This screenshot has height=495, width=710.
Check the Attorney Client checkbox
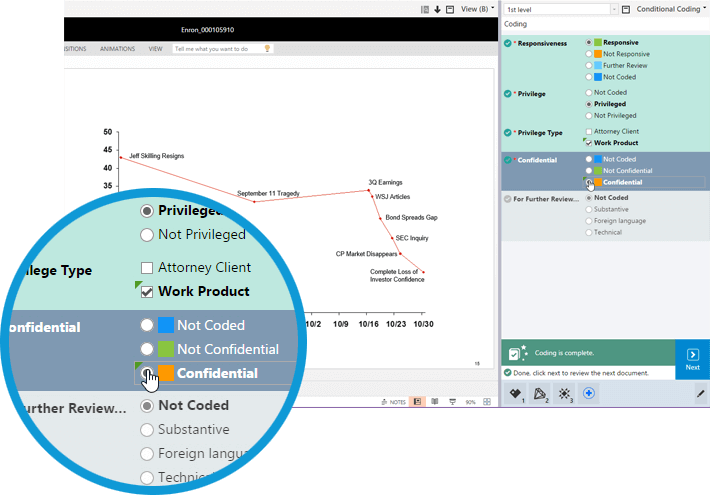589,131
